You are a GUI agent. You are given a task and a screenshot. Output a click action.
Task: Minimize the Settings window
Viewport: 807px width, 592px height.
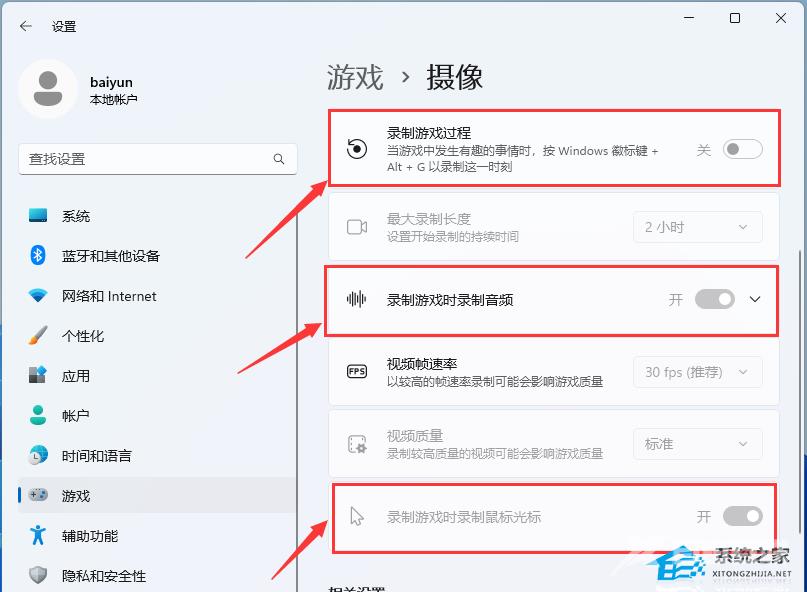689,18
